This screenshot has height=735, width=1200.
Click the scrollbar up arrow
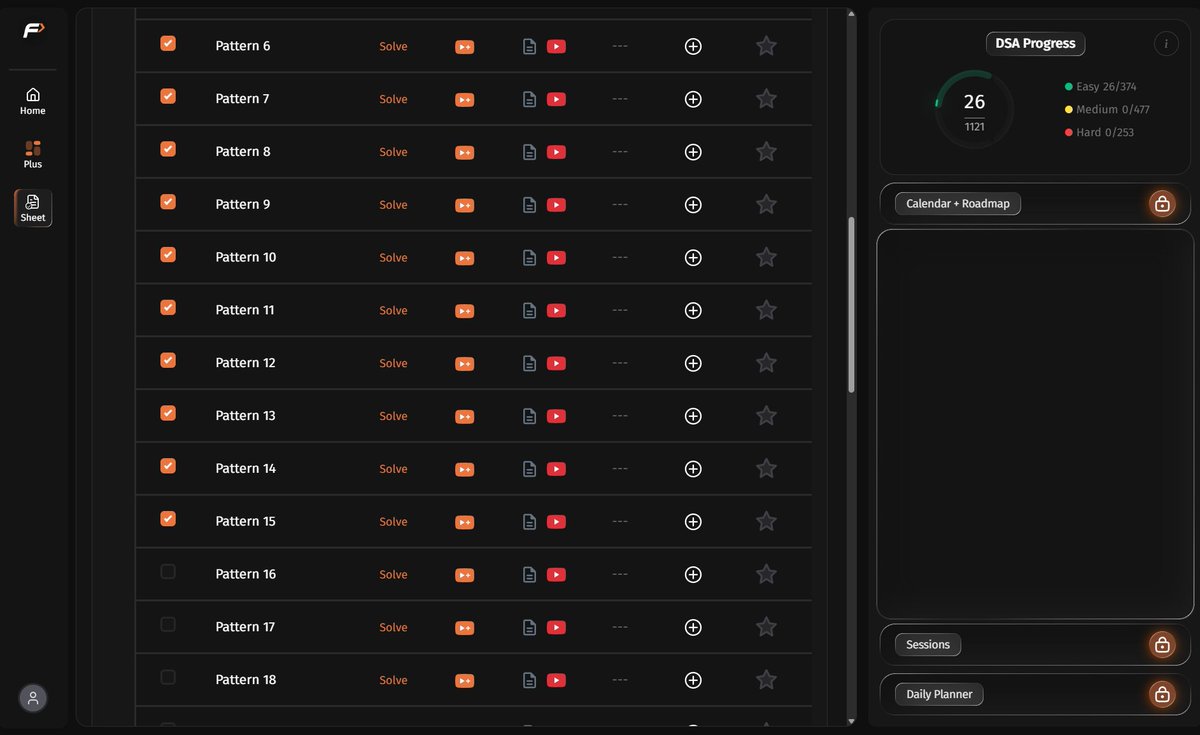852,14
